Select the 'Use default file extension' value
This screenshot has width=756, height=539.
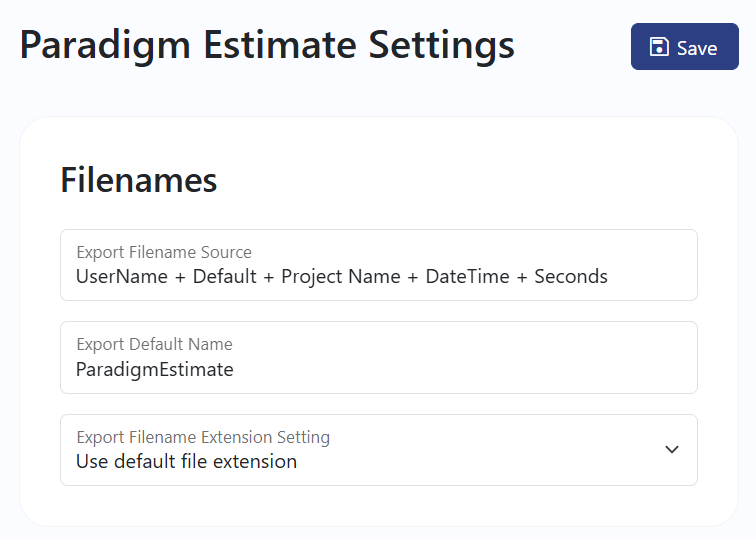(x=186, y=462)
